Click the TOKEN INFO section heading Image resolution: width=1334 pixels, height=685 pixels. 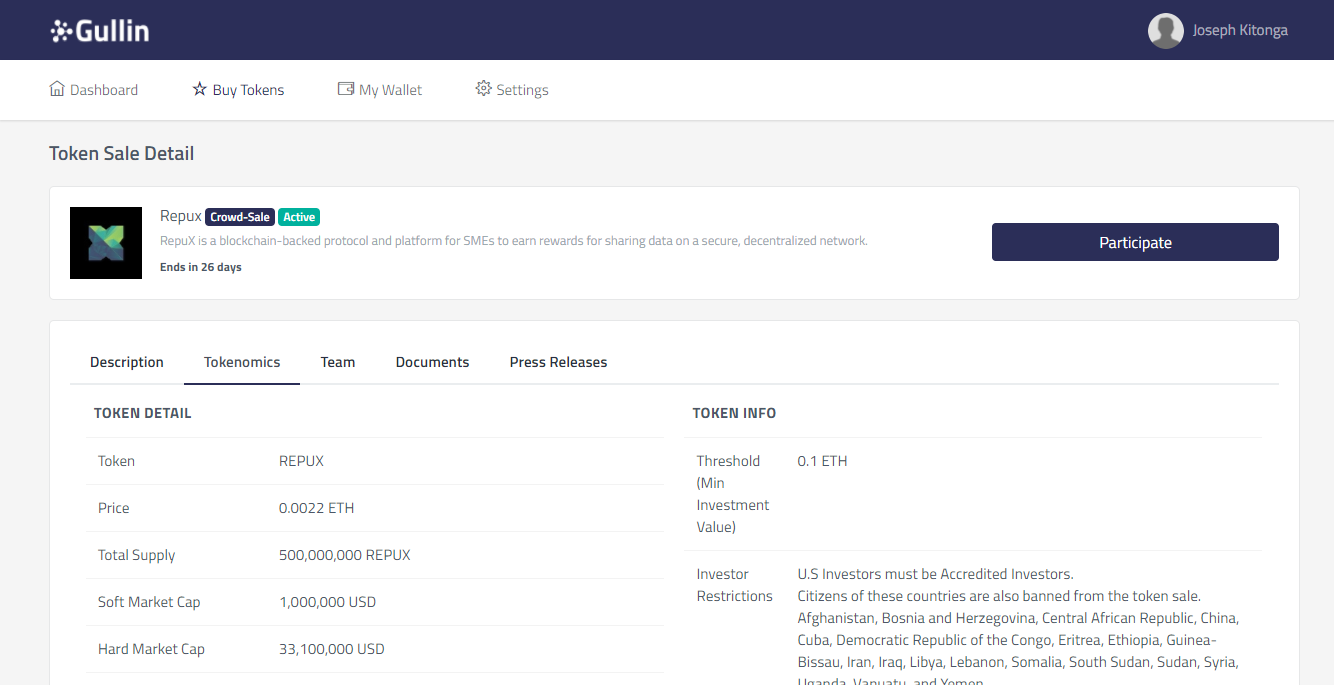coord(734,413)
